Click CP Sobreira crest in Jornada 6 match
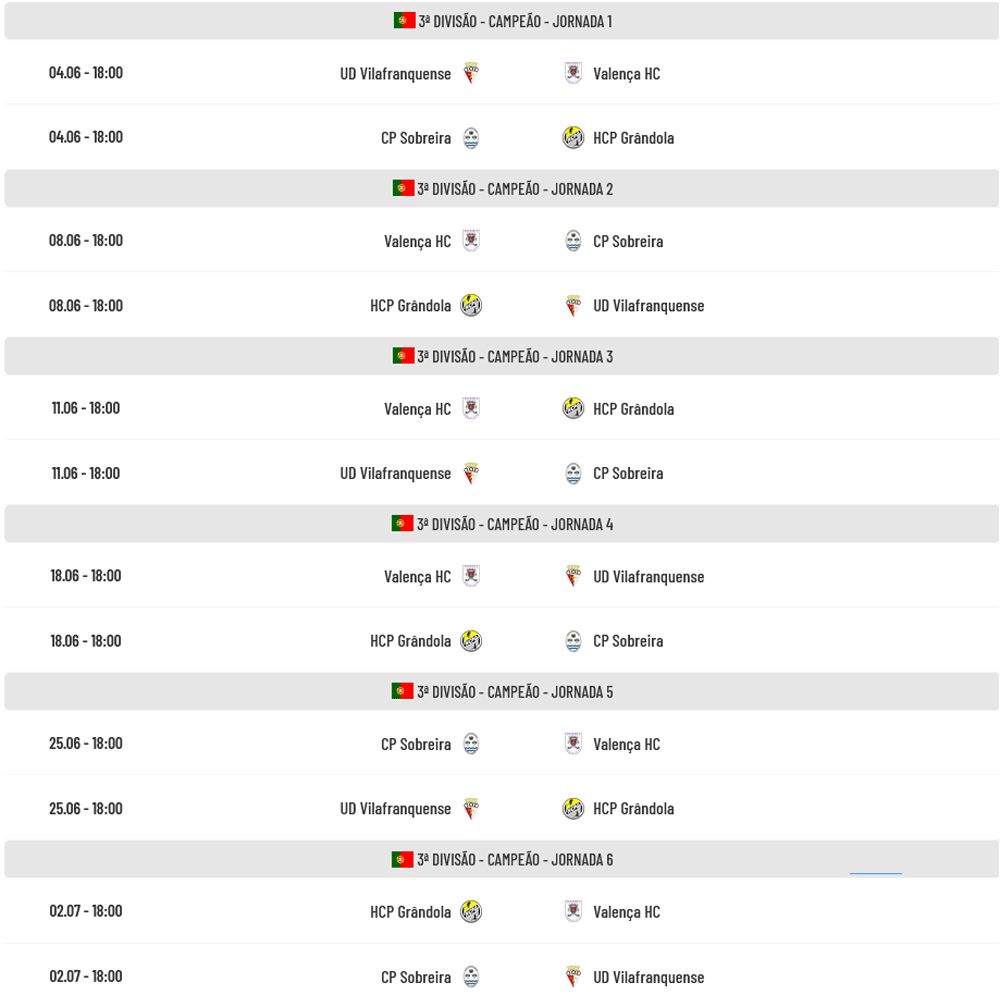The width and height of the screenshot is (1000, 1007). [471, 976]
